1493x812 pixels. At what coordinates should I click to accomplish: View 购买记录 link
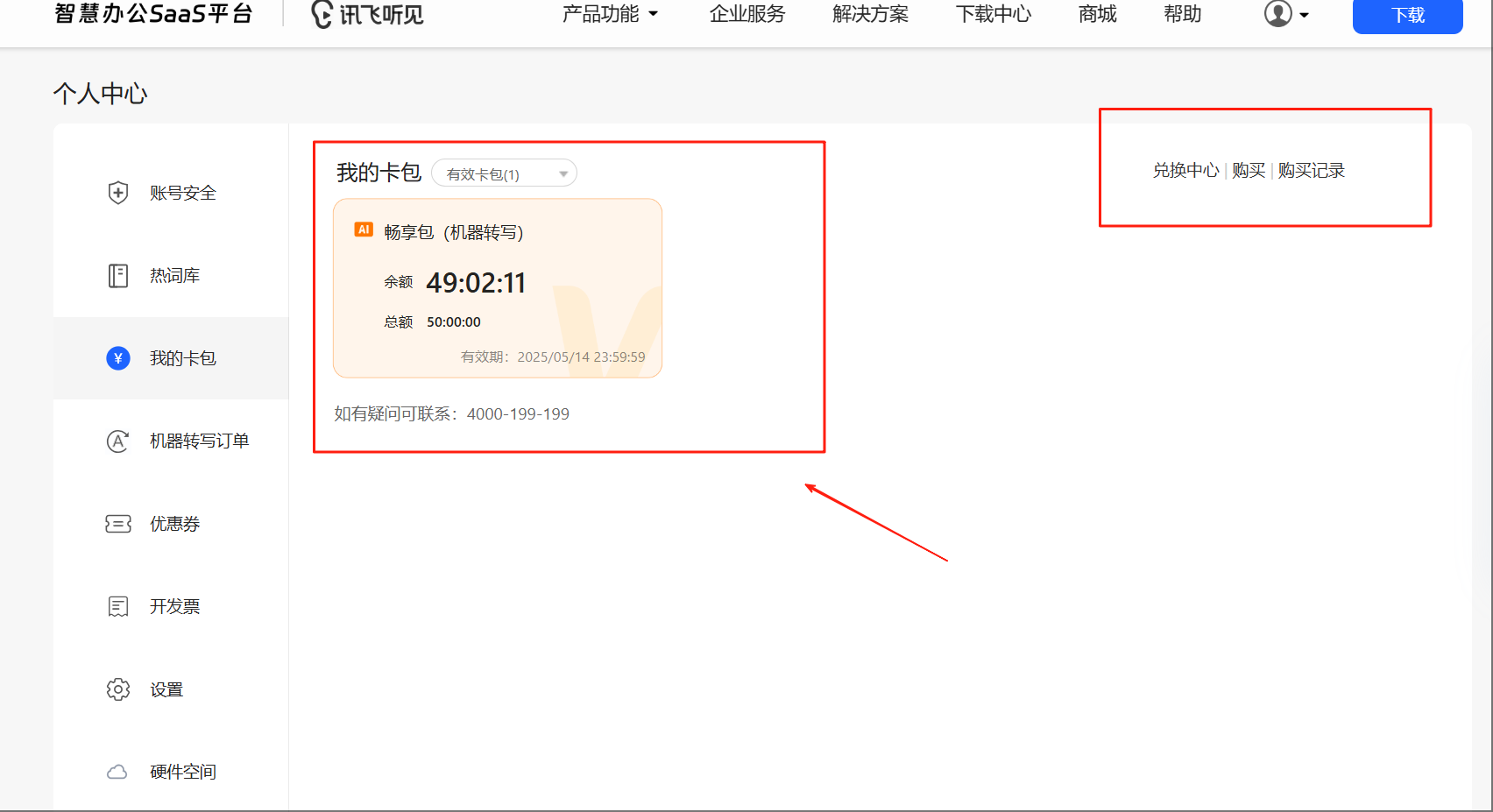(1312, 171)
